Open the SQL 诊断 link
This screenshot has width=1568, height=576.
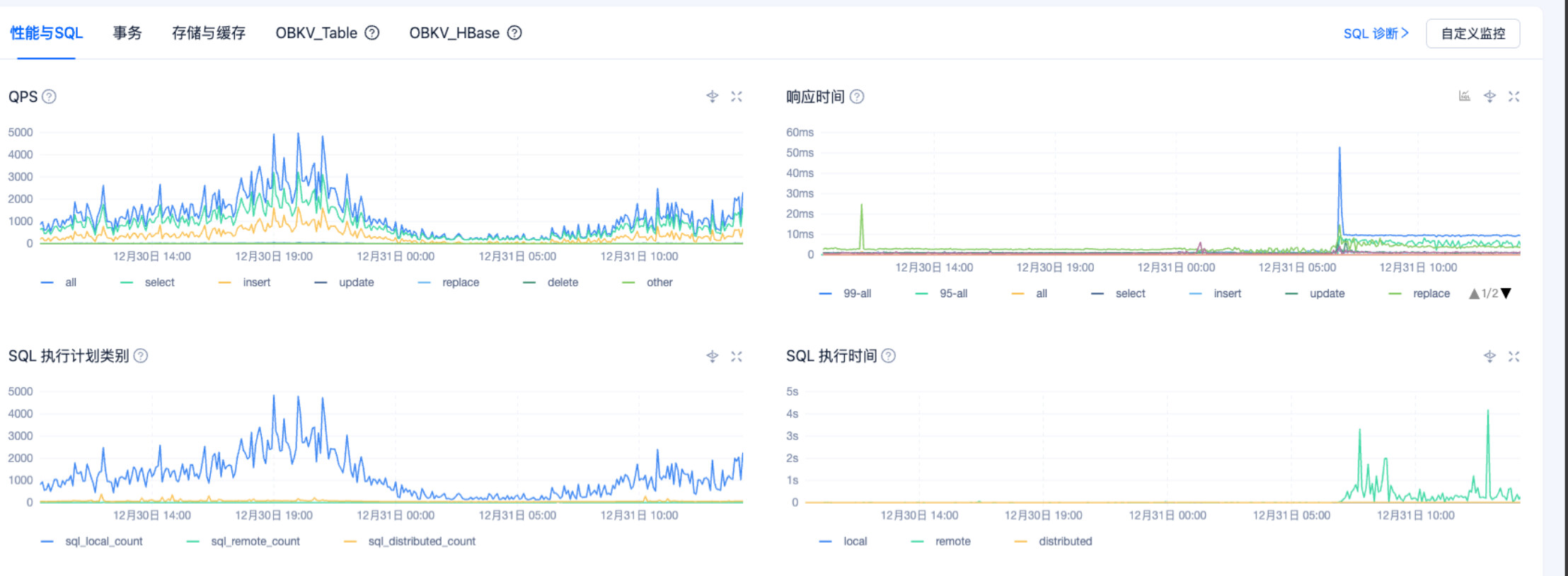pos(1376,33)
